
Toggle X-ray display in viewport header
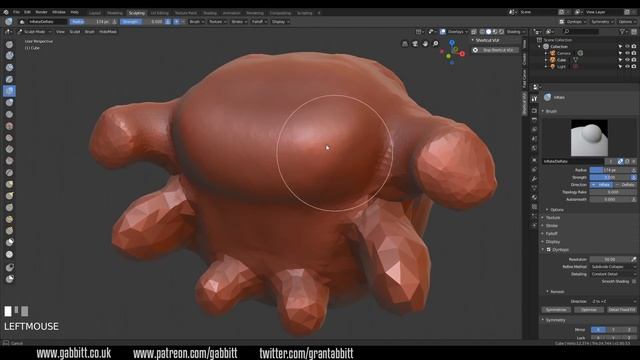[x=474, y=32]
